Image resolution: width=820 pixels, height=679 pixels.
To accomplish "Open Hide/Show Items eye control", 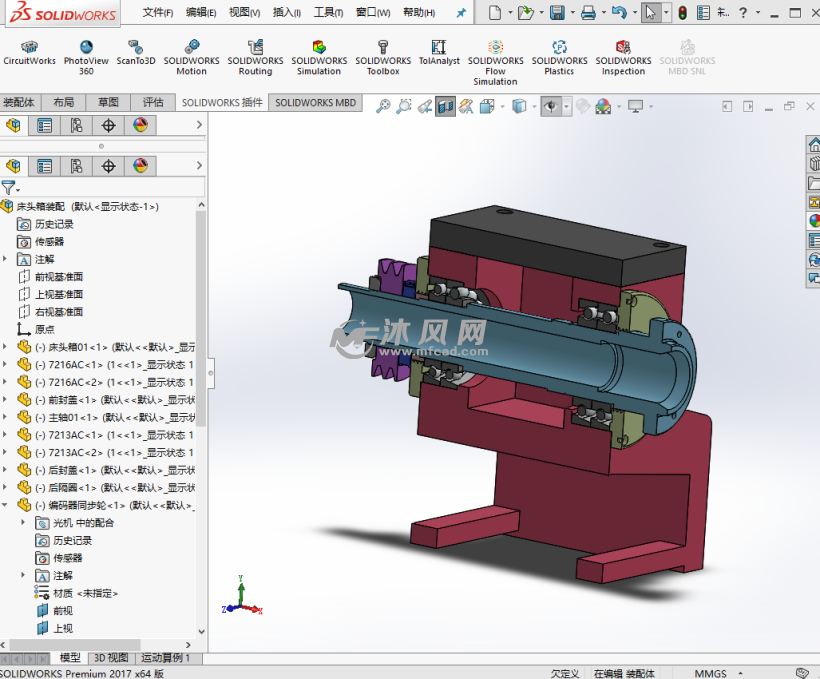I will 550,107.
